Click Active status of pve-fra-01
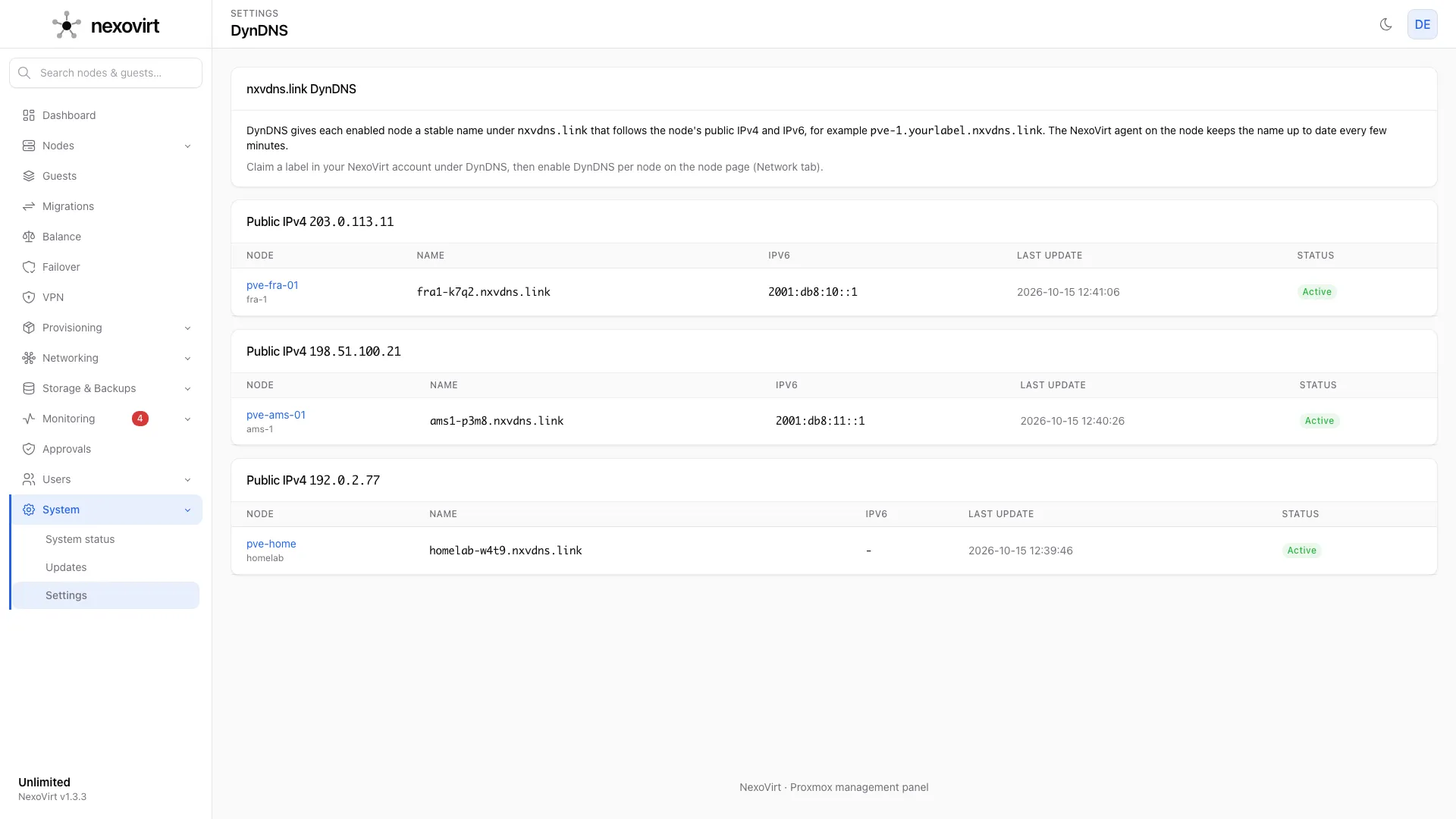Screen dimensions: 1456x819 1316,292
